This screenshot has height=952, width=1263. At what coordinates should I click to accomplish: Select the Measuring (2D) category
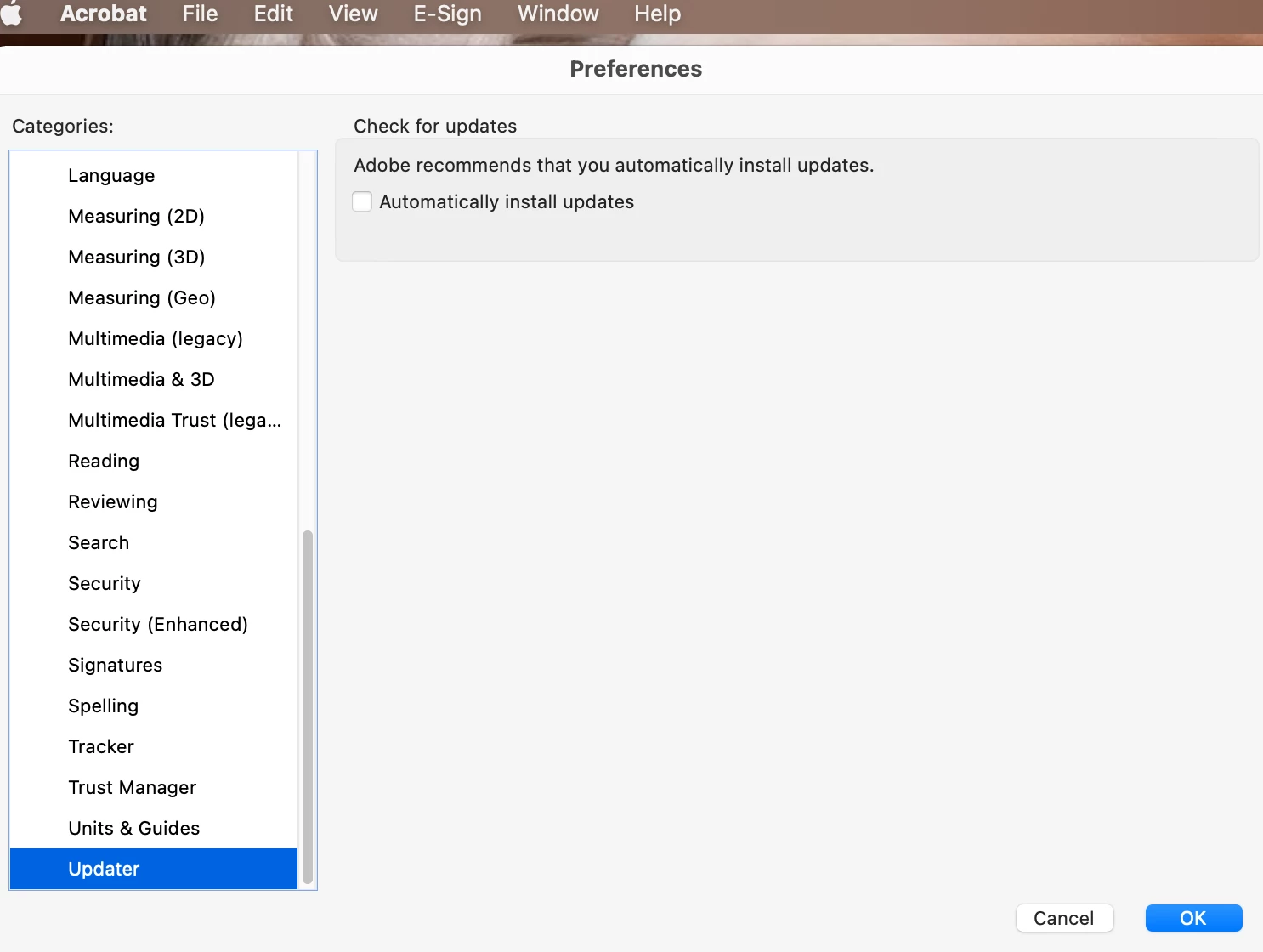(x=154, y=216)
